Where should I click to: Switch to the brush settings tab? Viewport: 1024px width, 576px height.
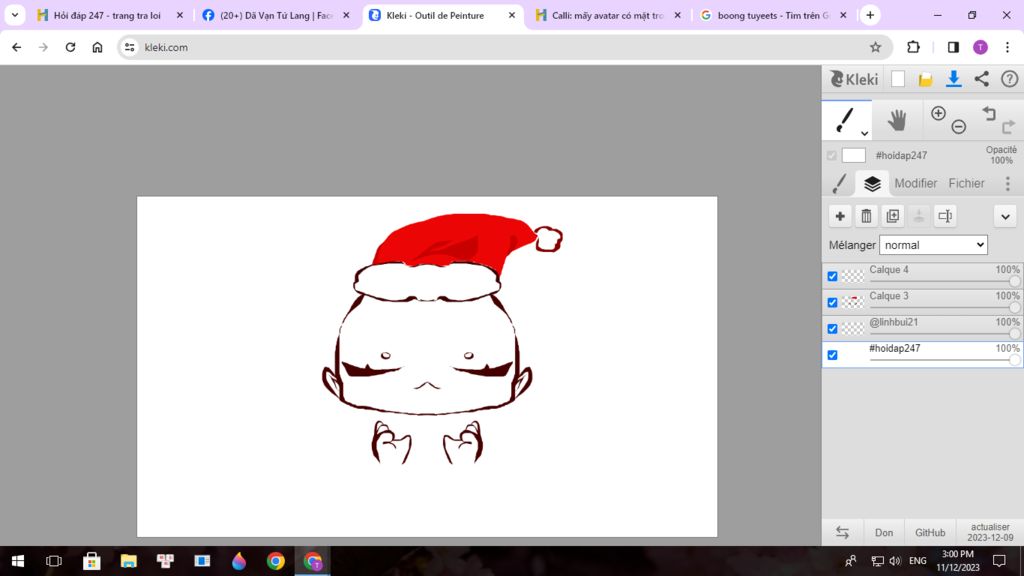point(839,184)
